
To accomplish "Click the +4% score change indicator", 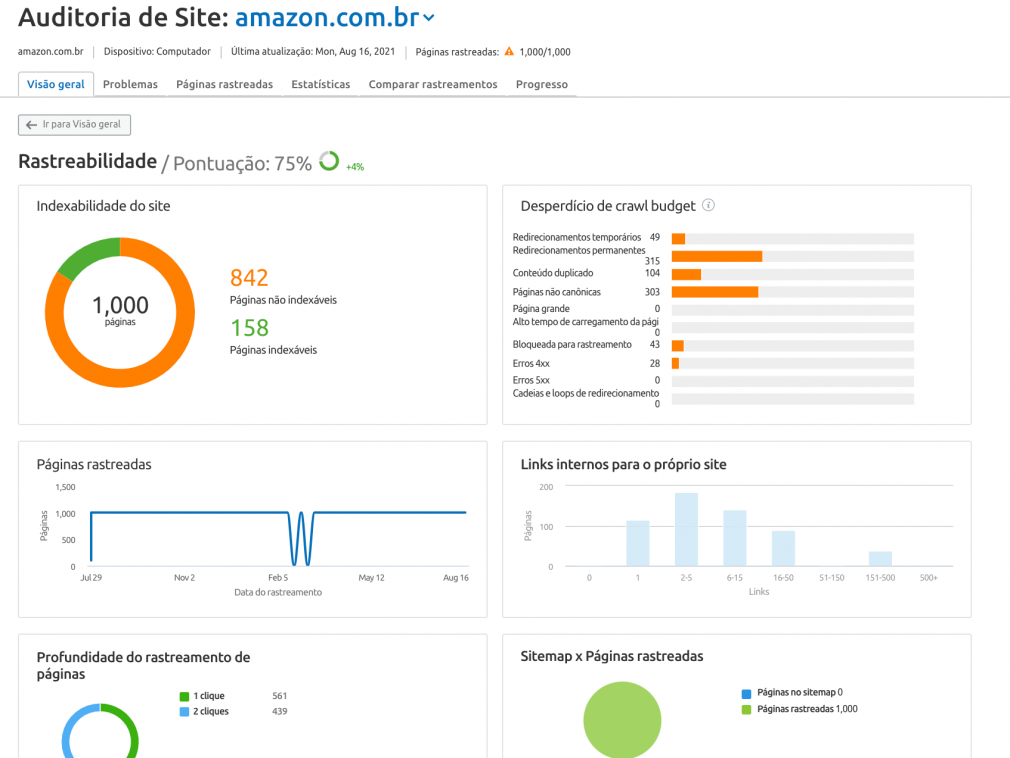I will point(355,167).
